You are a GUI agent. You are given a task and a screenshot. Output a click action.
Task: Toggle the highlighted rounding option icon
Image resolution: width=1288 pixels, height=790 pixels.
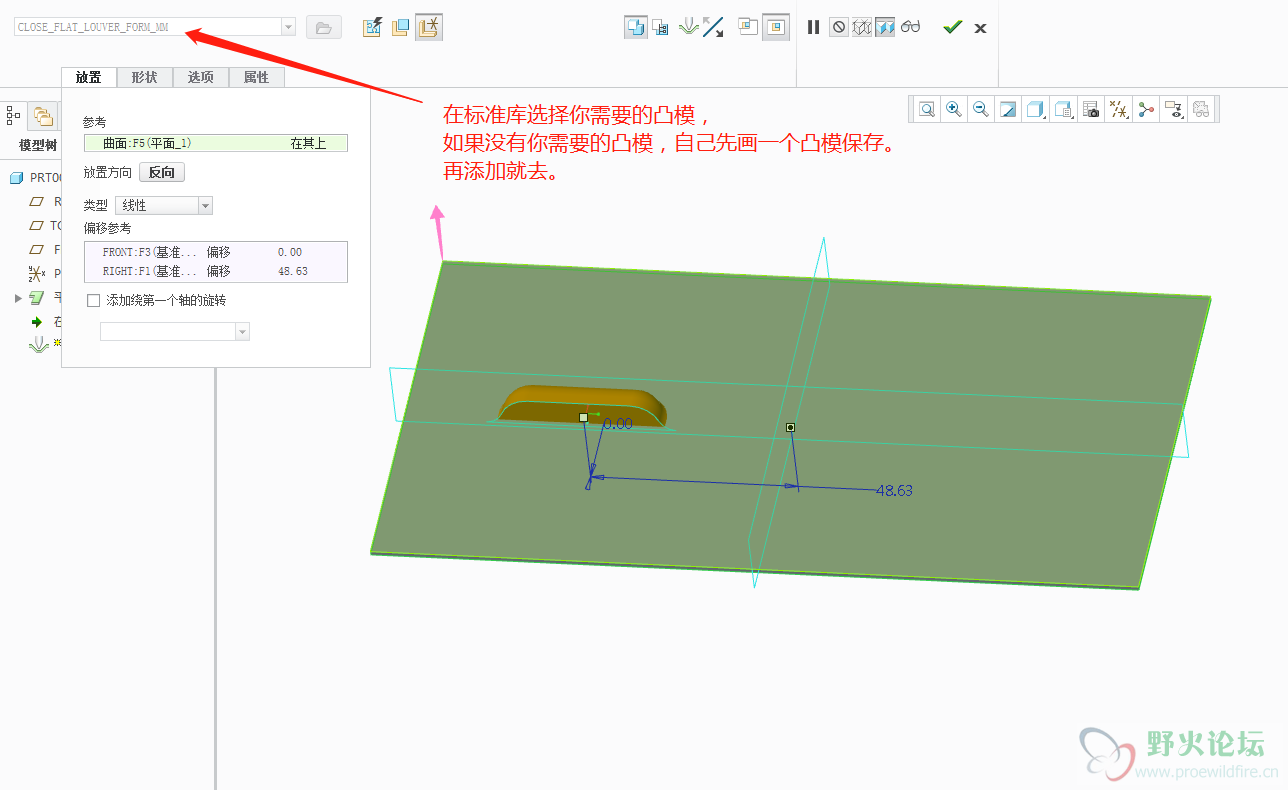776,28
